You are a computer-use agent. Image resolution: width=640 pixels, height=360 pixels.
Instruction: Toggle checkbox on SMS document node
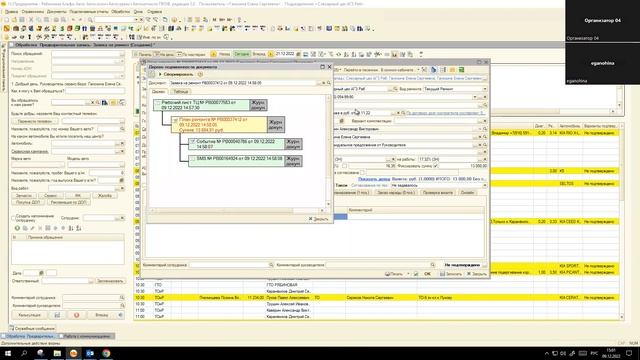[x=193, y=158]
